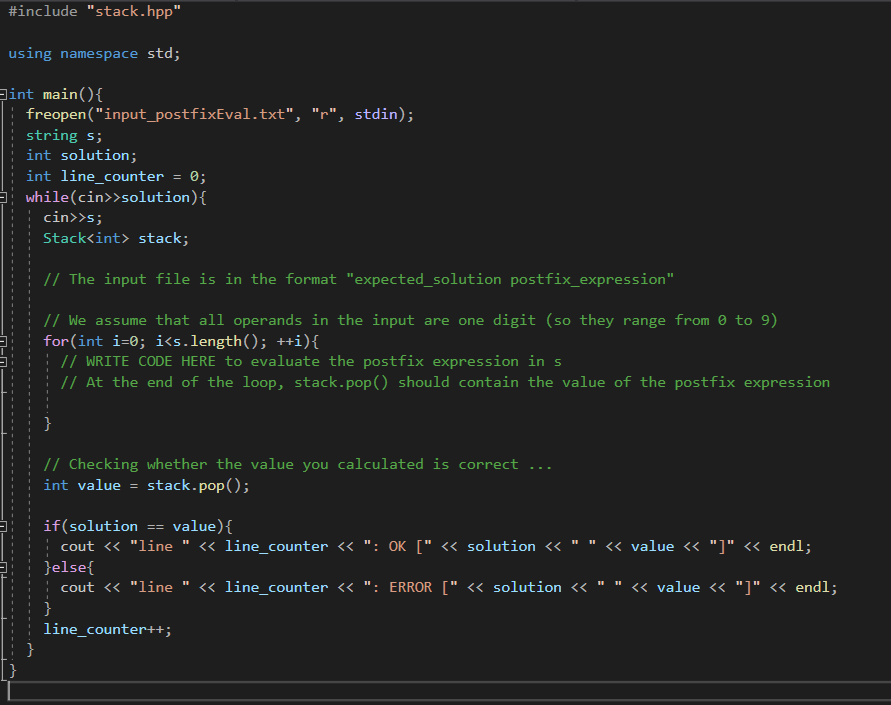Click the 'Checking whether the value' comment
891x705 pixels.
pos(298,465)
